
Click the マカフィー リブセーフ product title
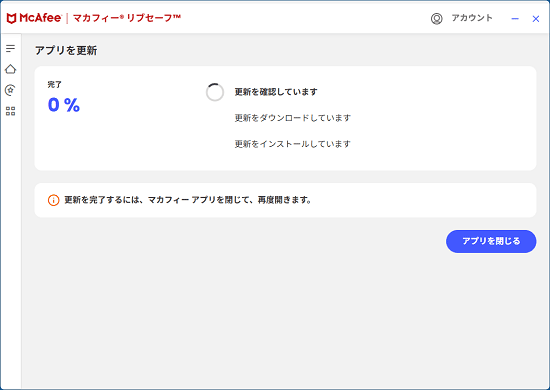pyautogui.click(x=127, y=18)
